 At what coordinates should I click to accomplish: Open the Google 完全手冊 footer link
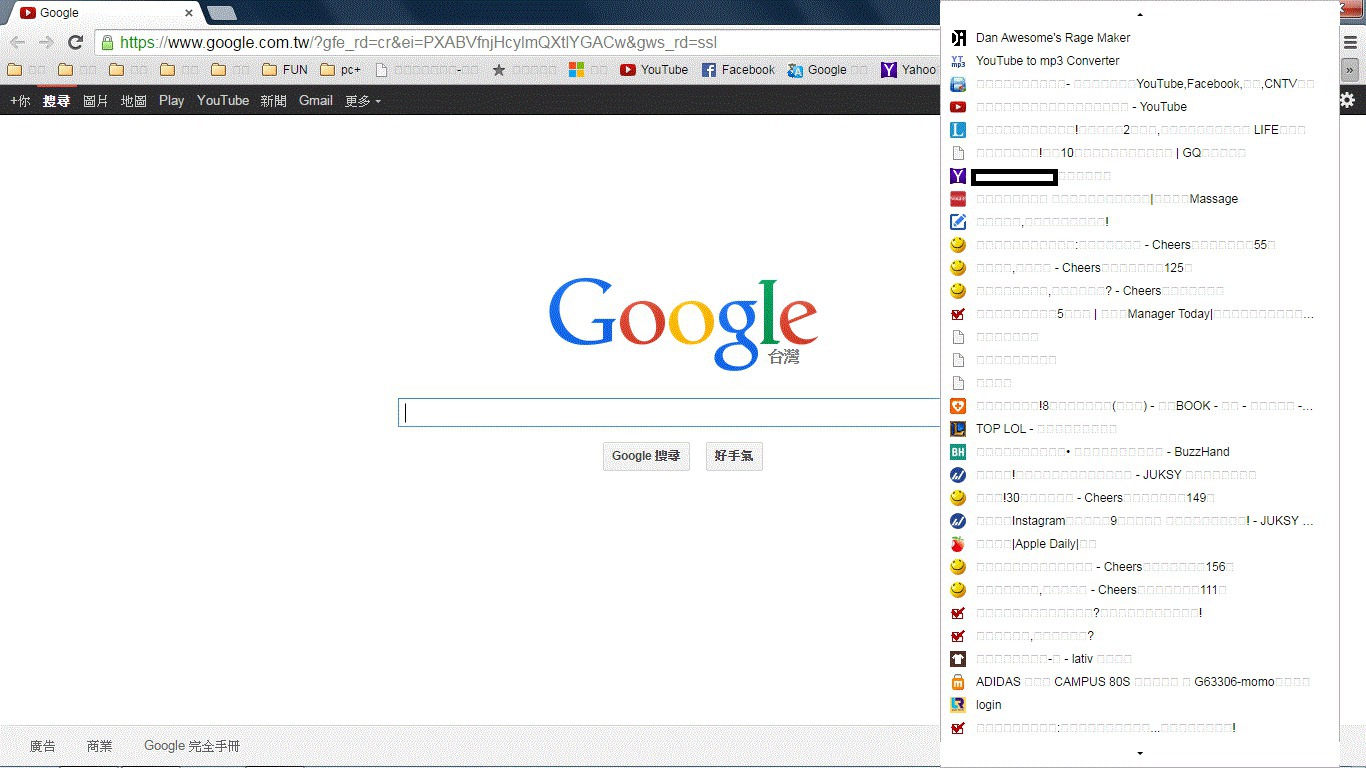(192, 746)
